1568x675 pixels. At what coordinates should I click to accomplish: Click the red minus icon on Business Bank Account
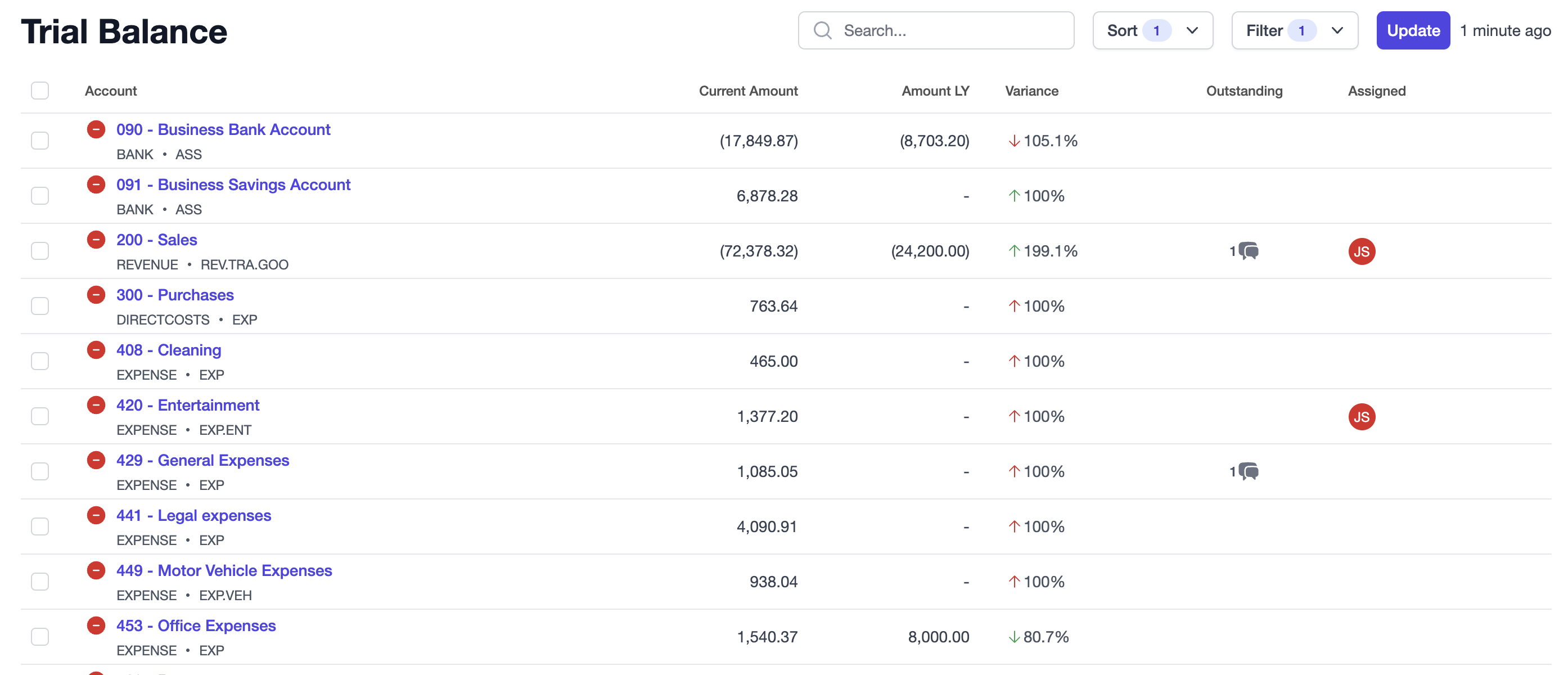click(96, 129)
